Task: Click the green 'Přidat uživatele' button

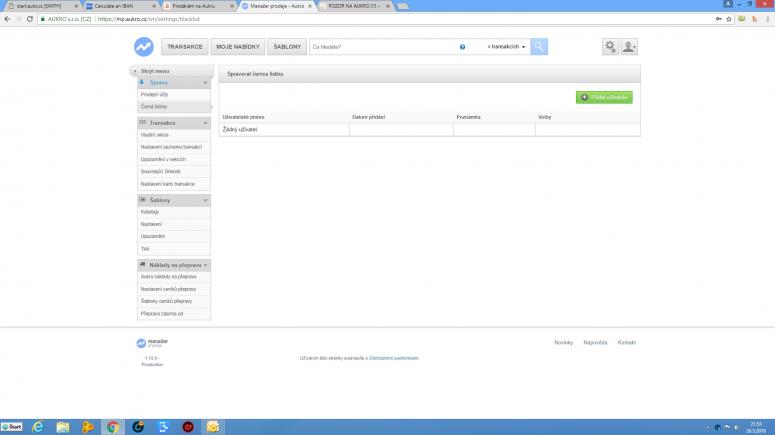Action: pyautogui.click(x=604, y=97)
